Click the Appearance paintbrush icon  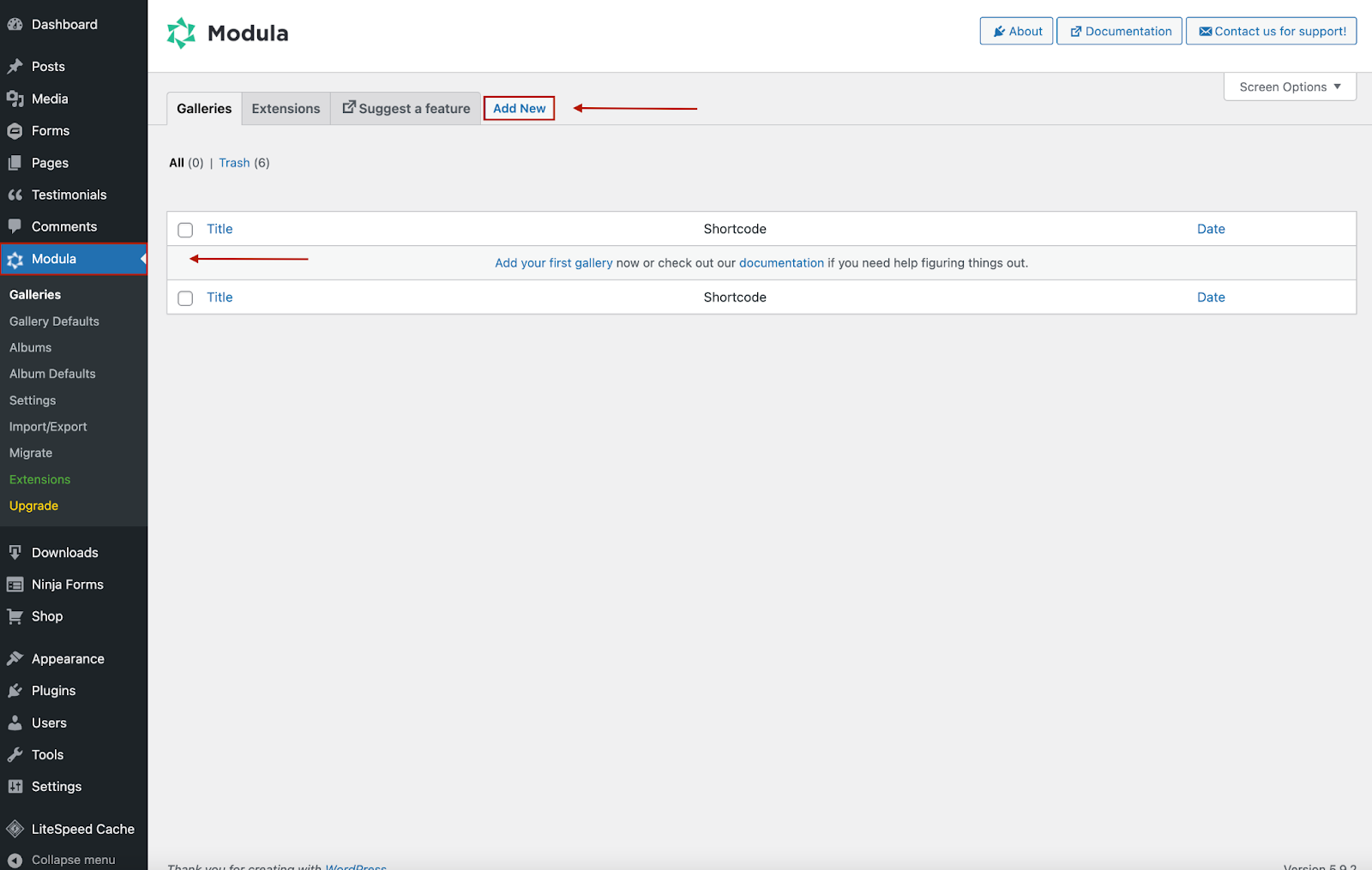[x=15, y=659]
